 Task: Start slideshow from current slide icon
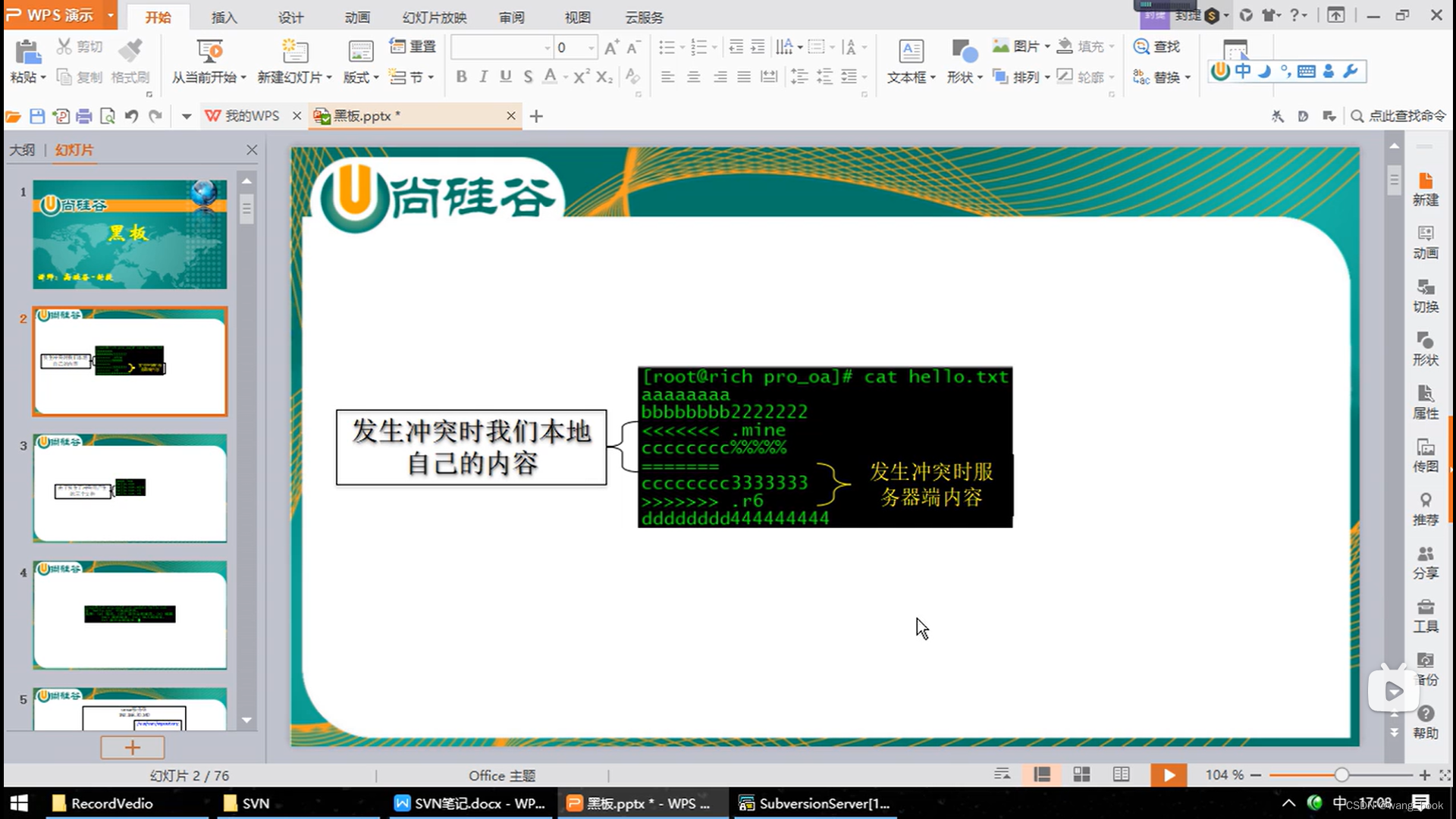(x=209, y=51)
